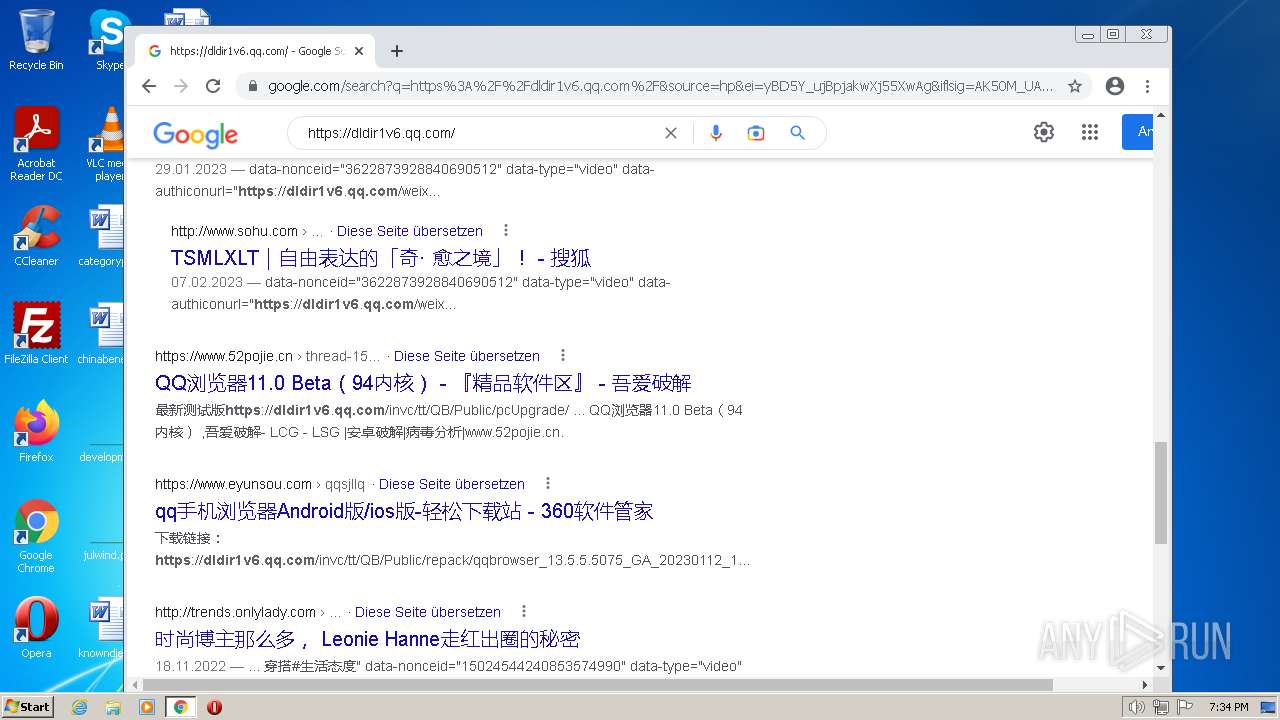The width and height of the screenshot is (1280, 720).
Task: Start voice search with the microphone icon
Action: (715, 133)
